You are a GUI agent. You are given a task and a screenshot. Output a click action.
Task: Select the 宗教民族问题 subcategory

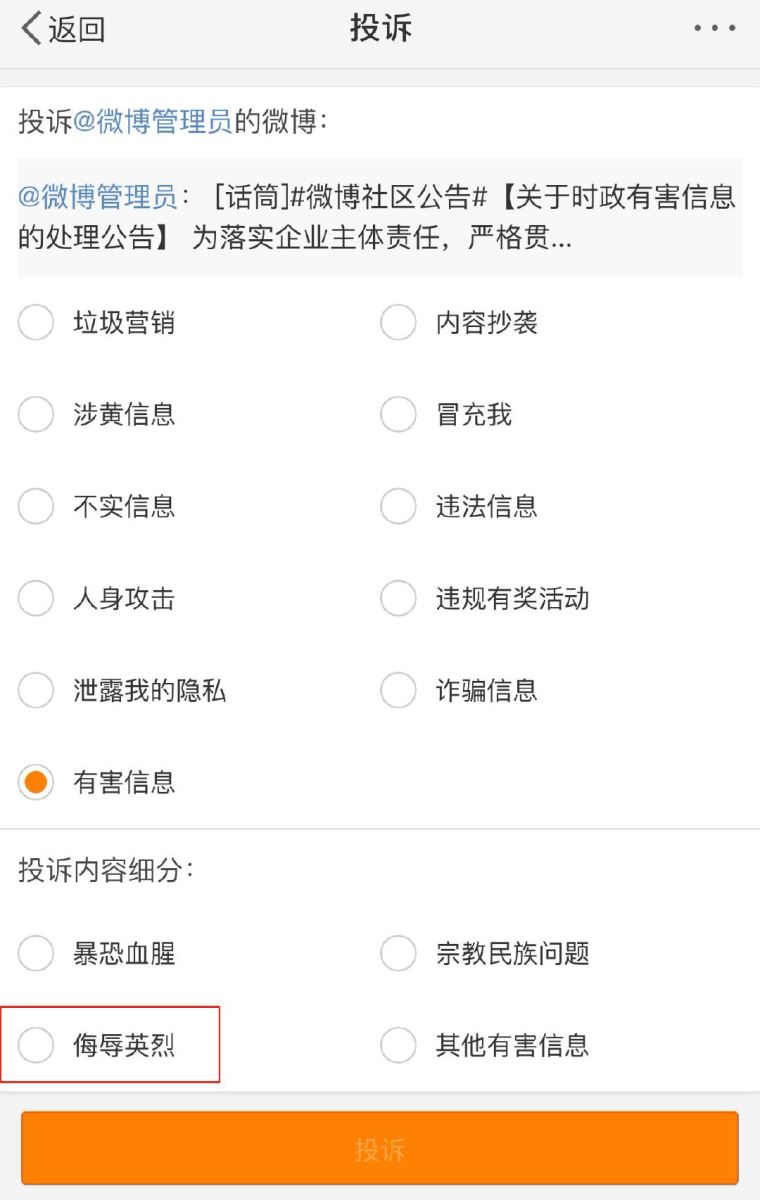pos(398,953)
